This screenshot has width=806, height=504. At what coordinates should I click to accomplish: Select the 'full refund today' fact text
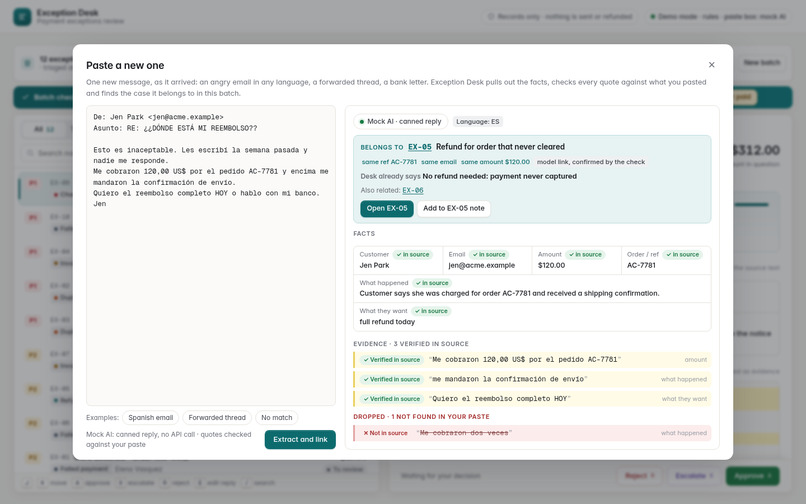[387, 322]
